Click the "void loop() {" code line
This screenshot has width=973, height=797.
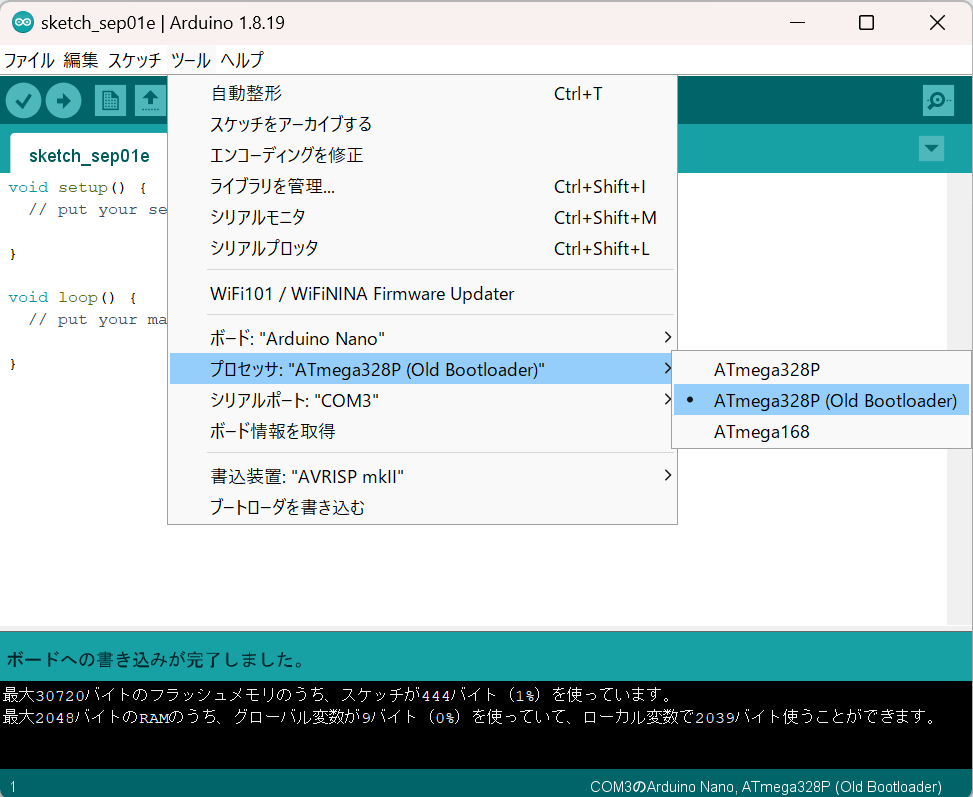tap(73, 297)
